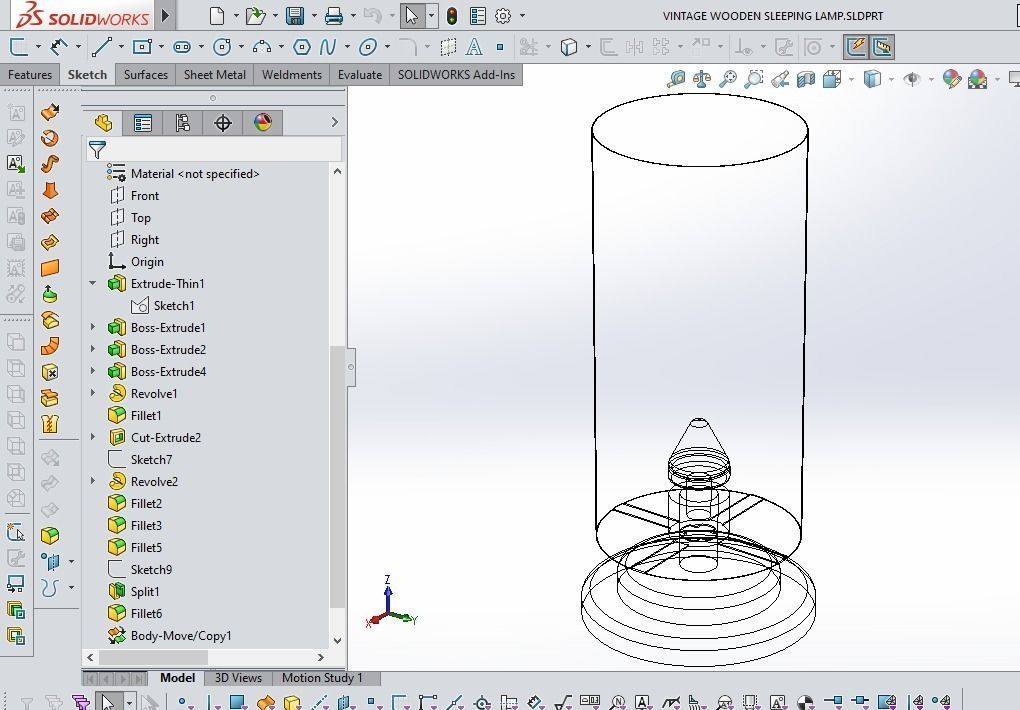This screenshot has height=710, width=1020.
Task: Switch to the Evaluate tab
Action: tap(360, 75)
